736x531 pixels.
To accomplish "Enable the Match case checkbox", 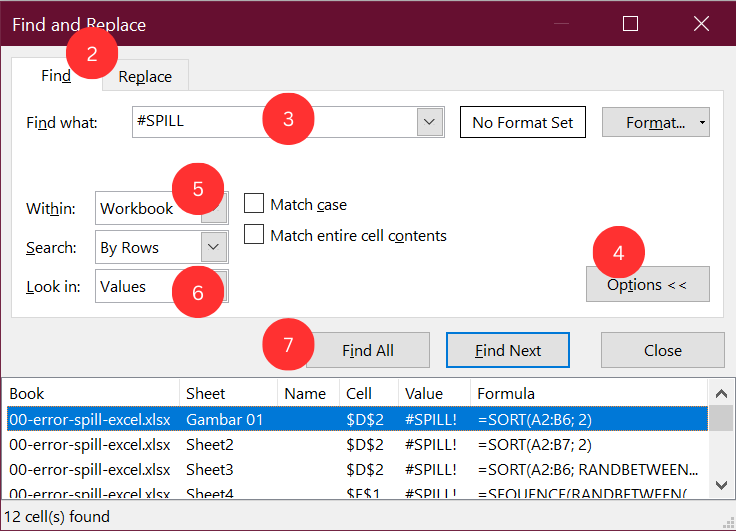I will point(254,204).
